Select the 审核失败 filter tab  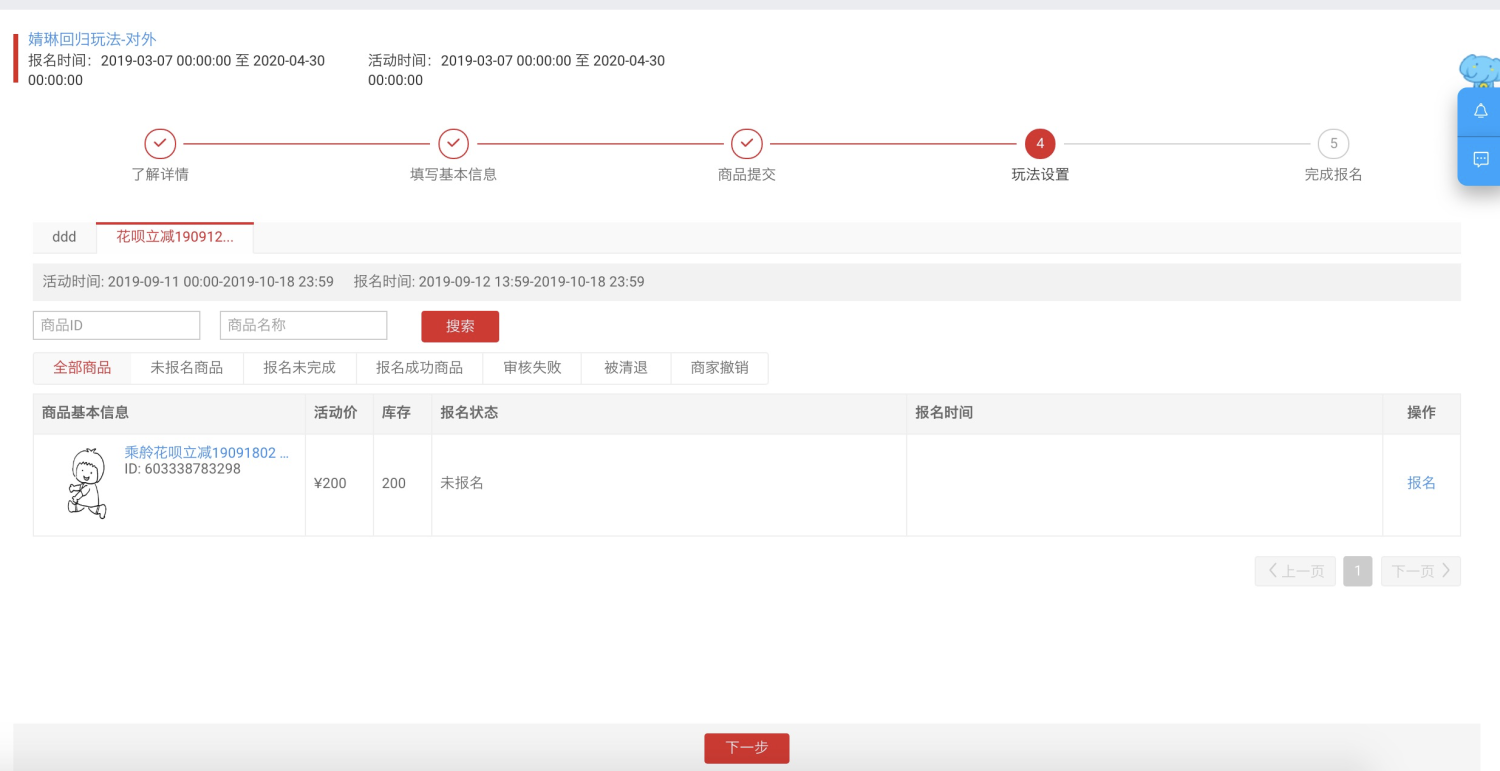click(x=532, y=368)
